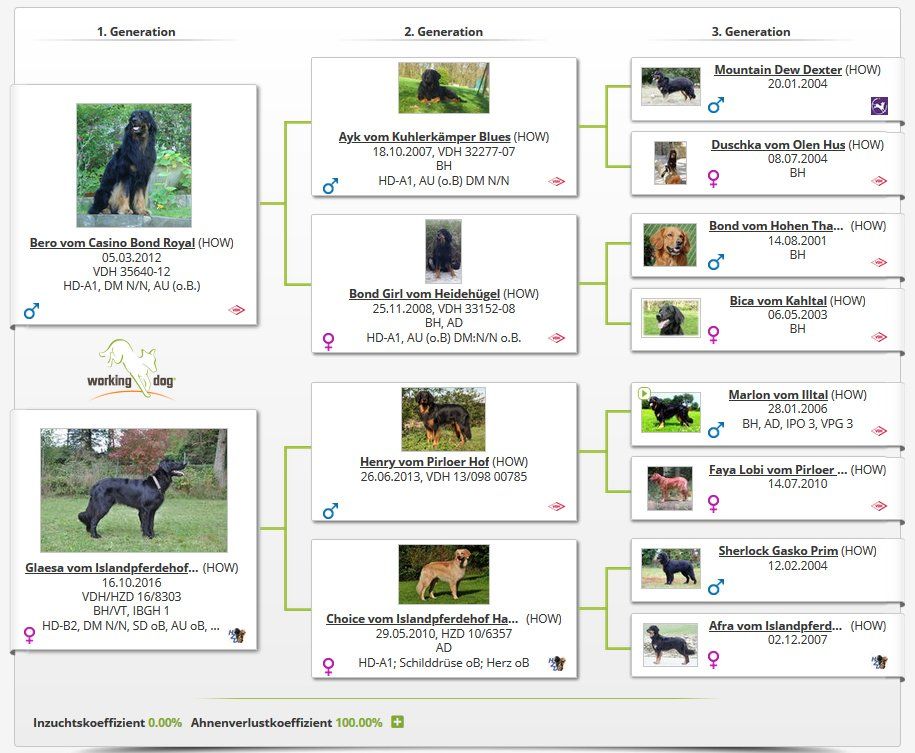Play video on Marlon vom Illtal thumbnail
The height and width of the screenshot is (753, 915).
tap(644, 393)
